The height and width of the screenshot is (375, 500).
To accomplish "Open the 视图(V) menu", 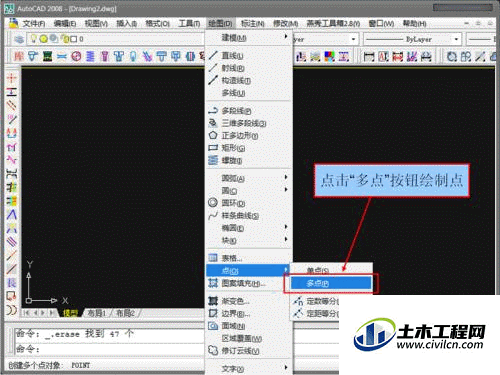I will coord(96,24).
